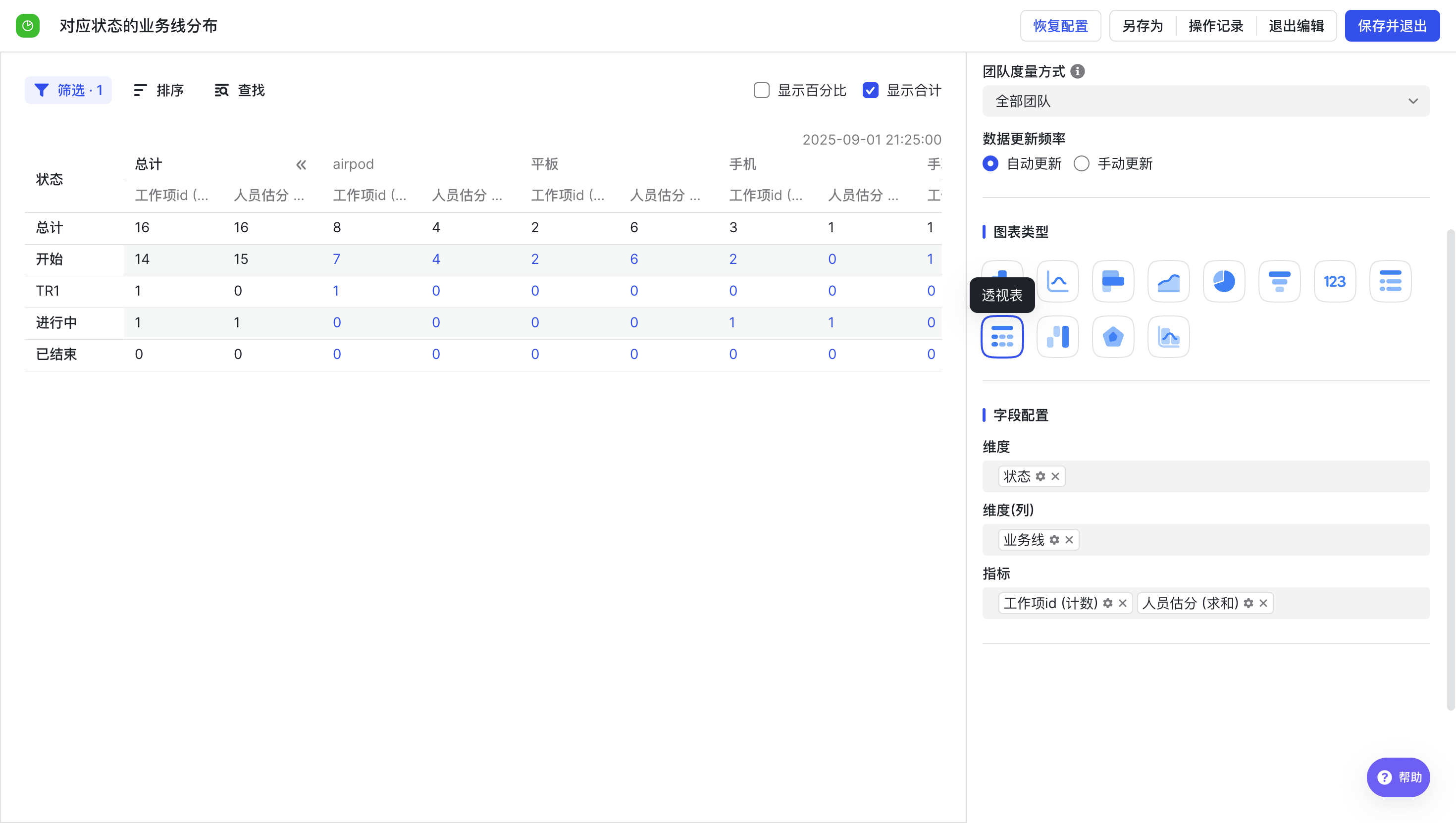The width and height of the screenshot is (1456, 823).
Task: Click the 总计 row total 16 under 工作项id
Action: coord(142,227)
